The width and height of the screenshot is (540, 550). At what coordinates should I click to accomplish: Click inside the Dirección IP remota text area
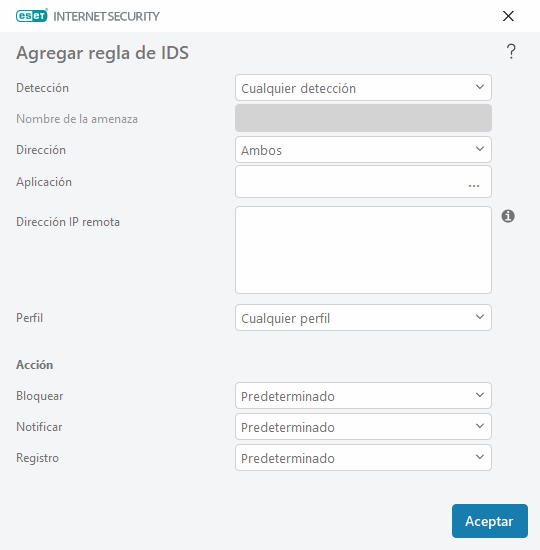(x=363, y=250)
